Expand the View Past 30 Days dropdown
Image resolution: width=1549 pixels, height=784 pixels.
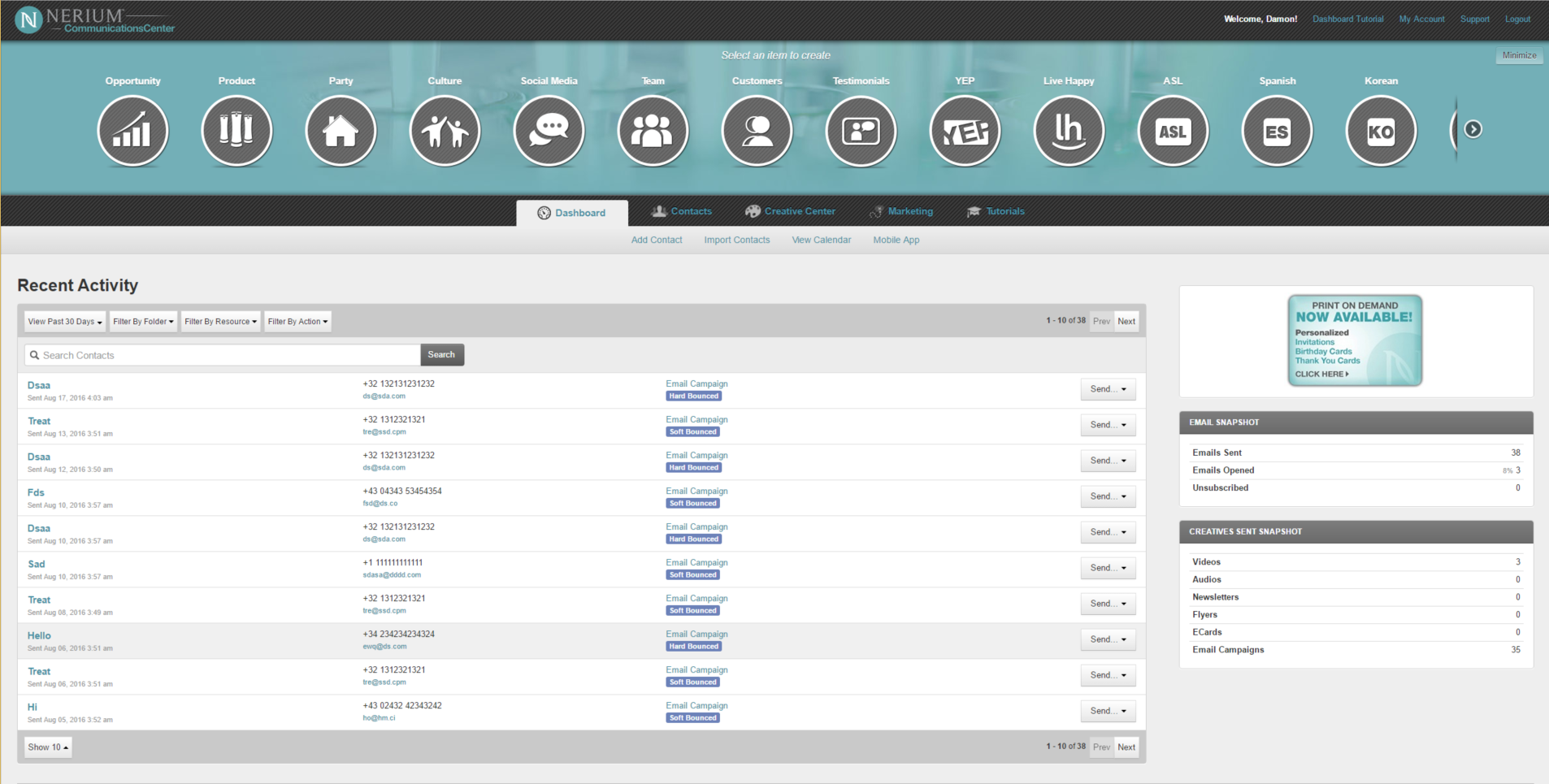65,322
